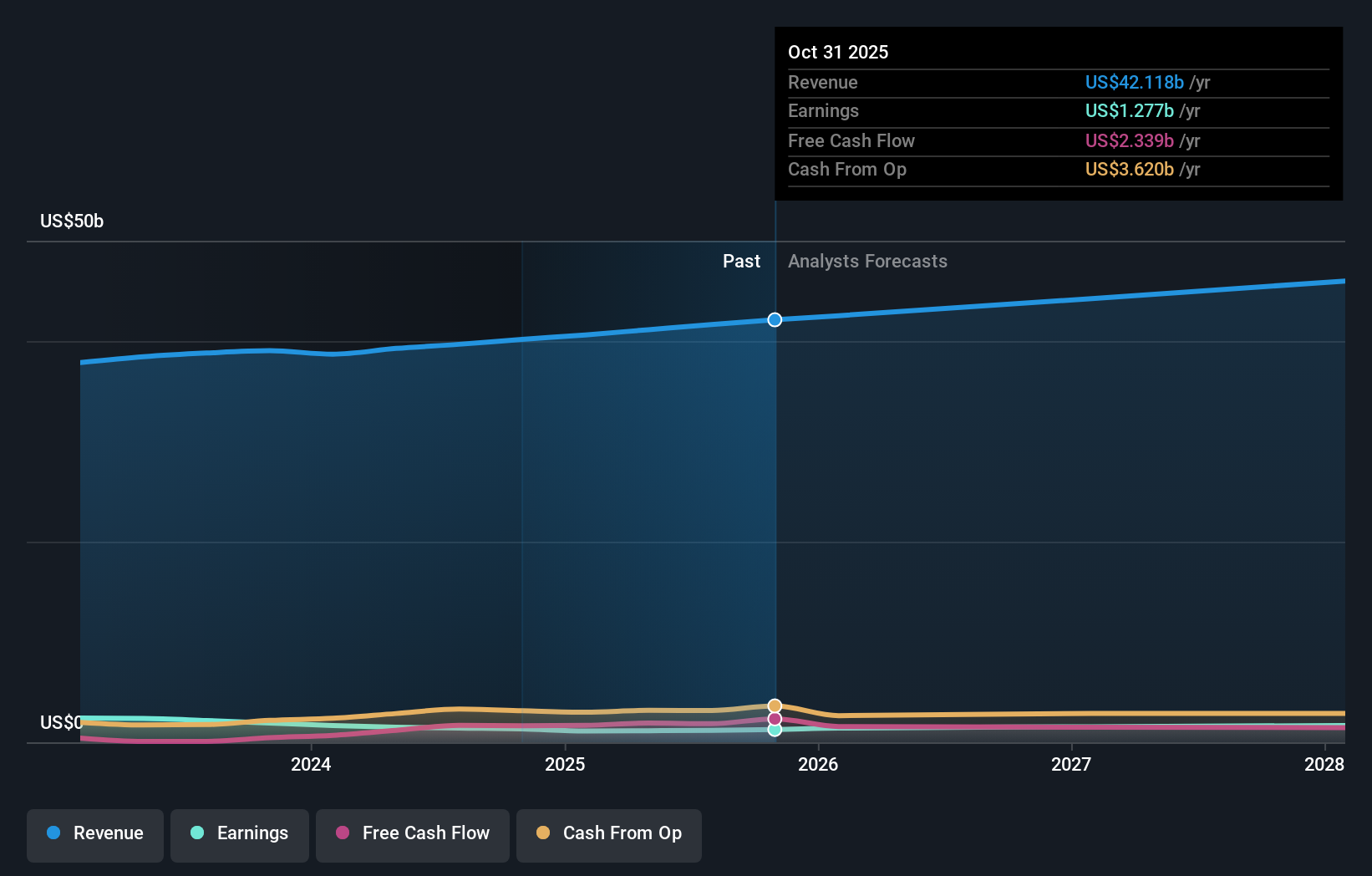The width and height of the screenshot is (1372, 876).
Task: Select the pink Free Cash Flow chart marker
Action: 775,718
